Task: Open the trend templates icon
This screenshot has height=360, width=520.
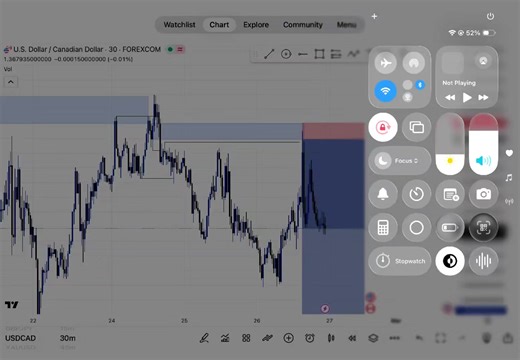Action: pos(267,338)
